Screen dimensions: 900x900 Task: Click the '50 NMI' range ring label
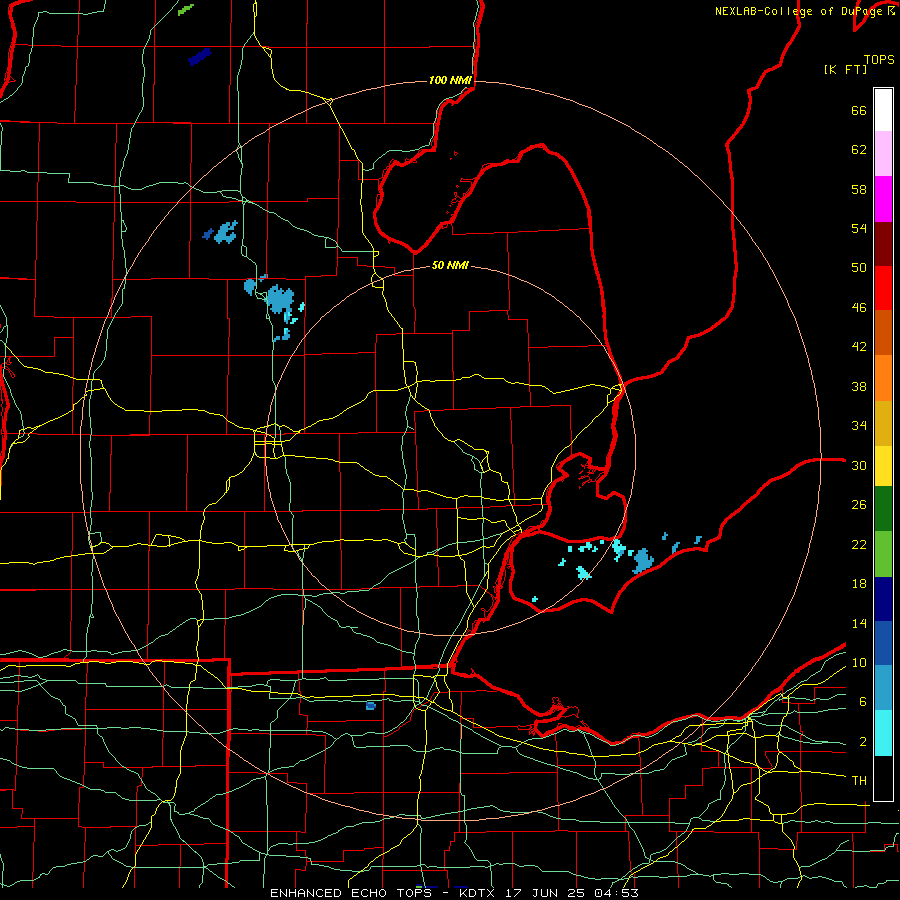450,265
